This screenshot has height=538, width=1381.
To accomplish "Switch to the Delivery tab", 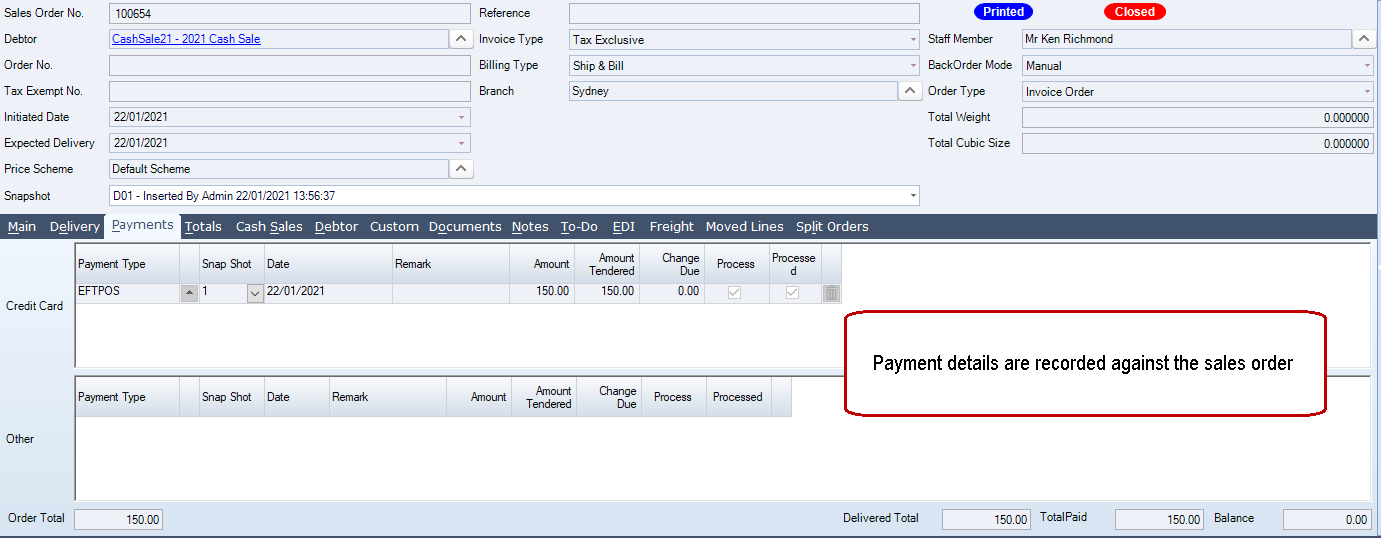I will click(75, 227).
